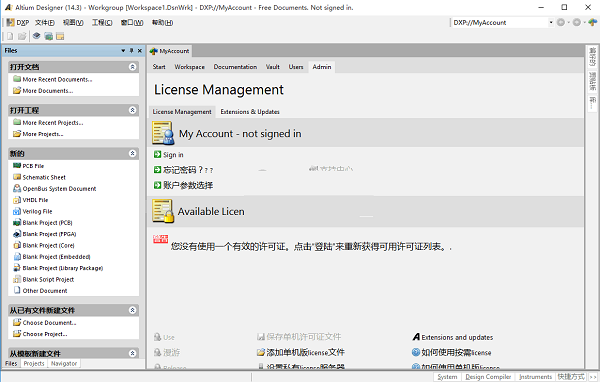Open the 帮助(H) menu

click(x=162, y=23)
